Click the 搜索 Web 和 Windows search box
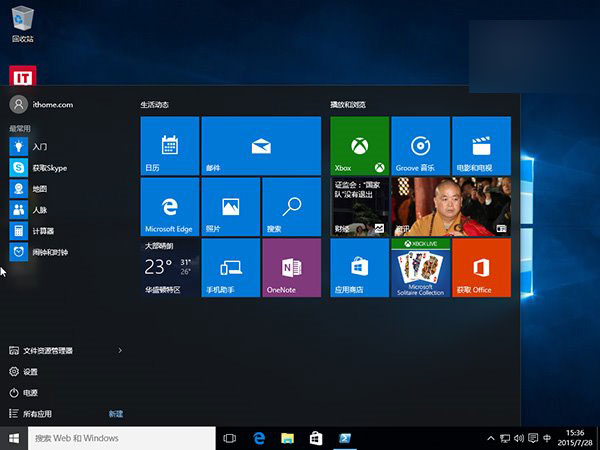The width and height of the screenshot is (600, 450). [122, 438]
